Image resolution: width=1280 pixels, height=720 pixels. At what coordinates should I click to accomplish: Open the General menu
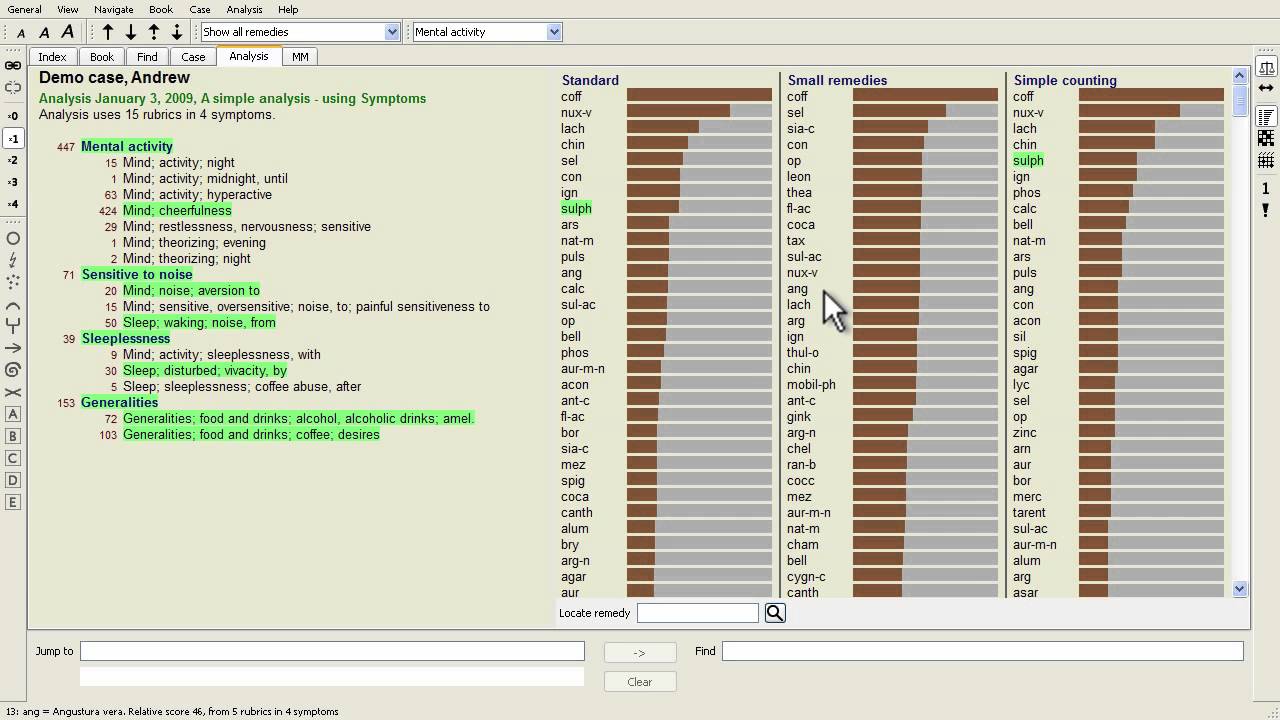(x=25, y=9)
